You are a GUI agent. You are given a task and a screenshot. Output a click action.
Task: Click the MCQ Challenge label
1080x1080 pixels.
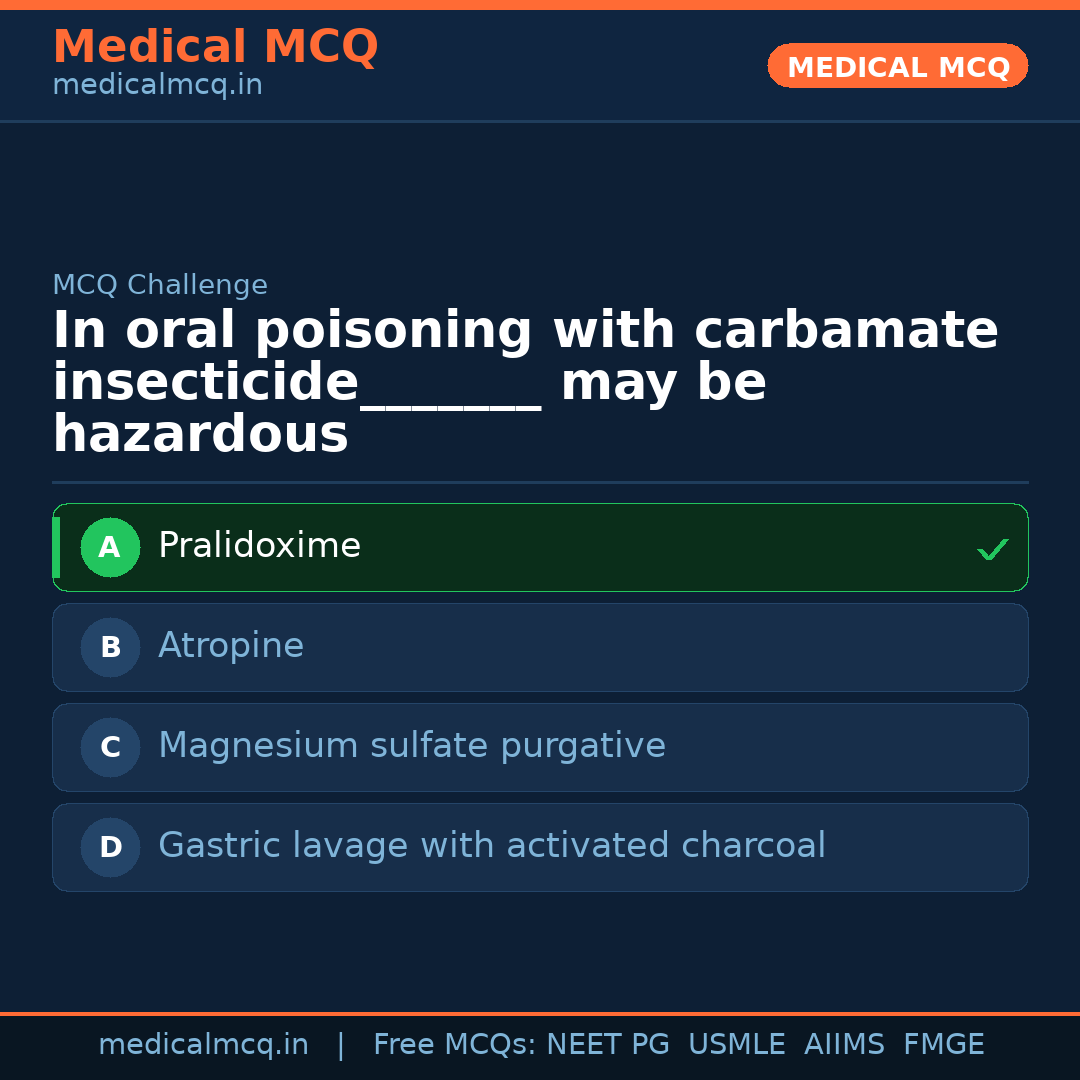pos(160,285)
